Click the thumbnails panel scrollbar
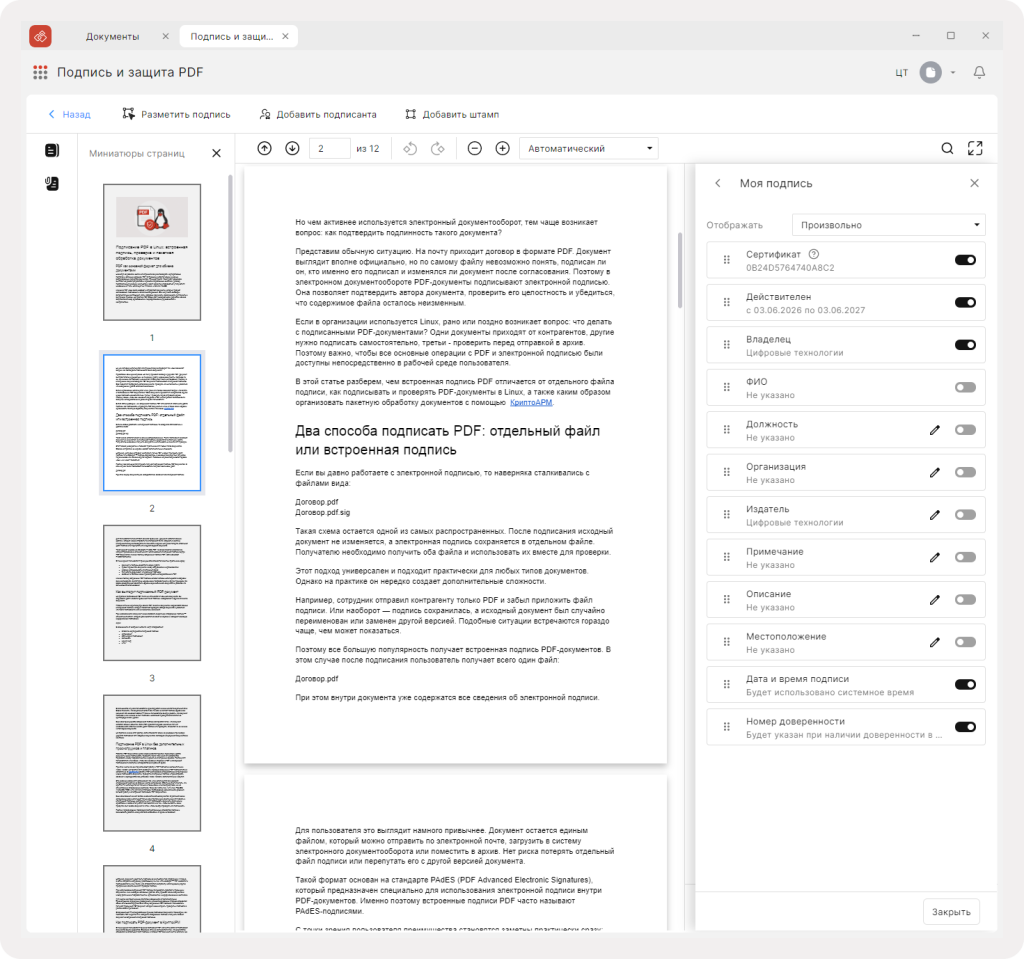Screen dimensions: 1024x959 [x=230, y=314]
